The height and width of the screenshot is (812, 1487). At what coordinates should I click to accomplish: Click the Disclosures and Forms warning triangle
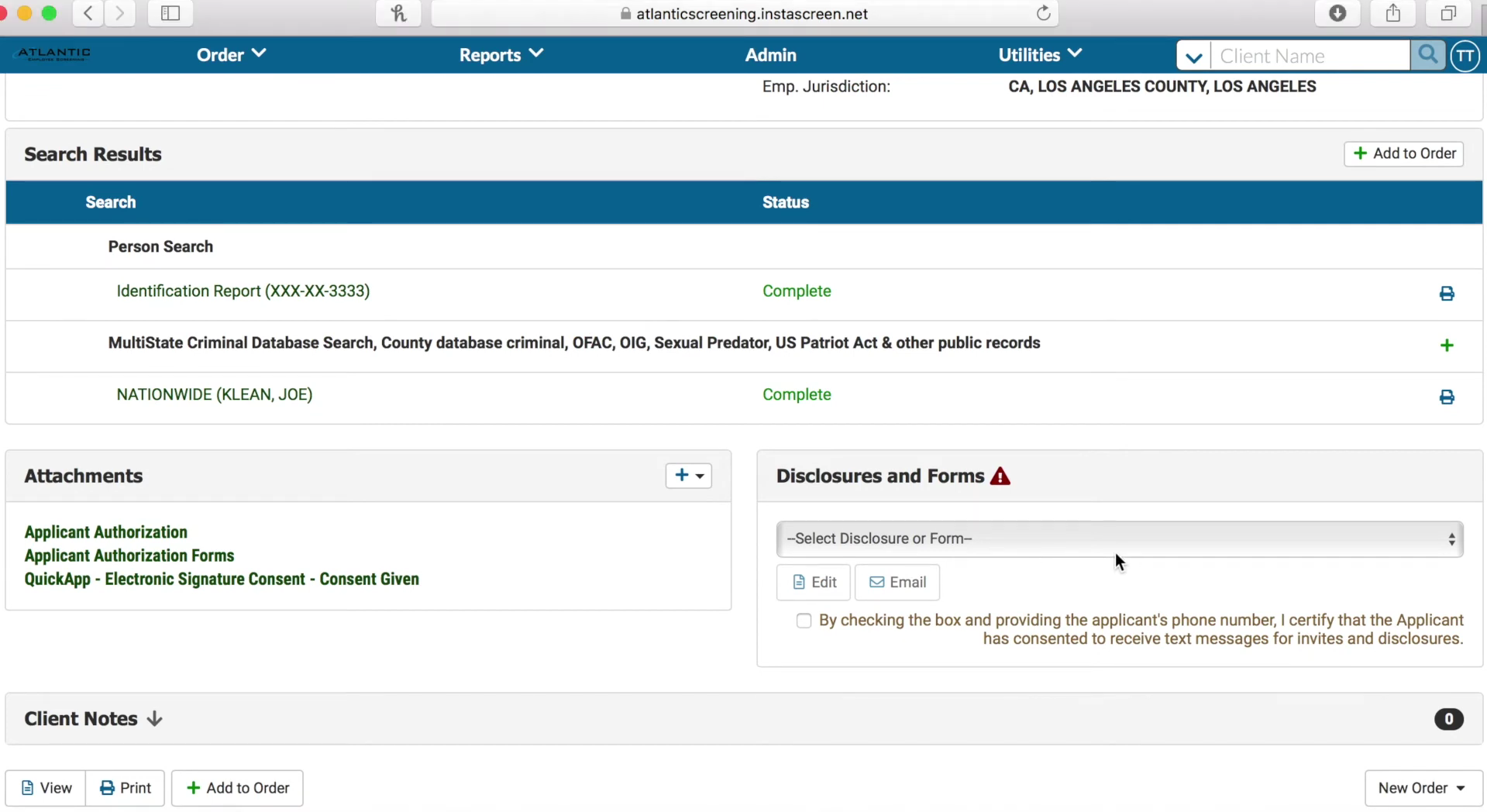pyautogui.click(x=1000, y=477)
